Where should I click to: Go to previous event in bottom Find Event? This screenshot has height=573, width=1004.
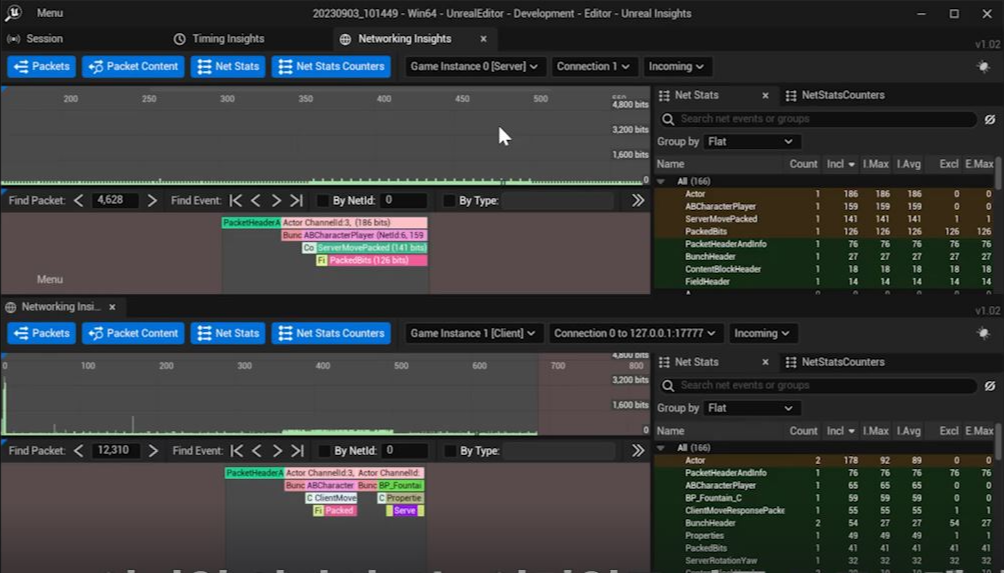[x=257, y=451]
